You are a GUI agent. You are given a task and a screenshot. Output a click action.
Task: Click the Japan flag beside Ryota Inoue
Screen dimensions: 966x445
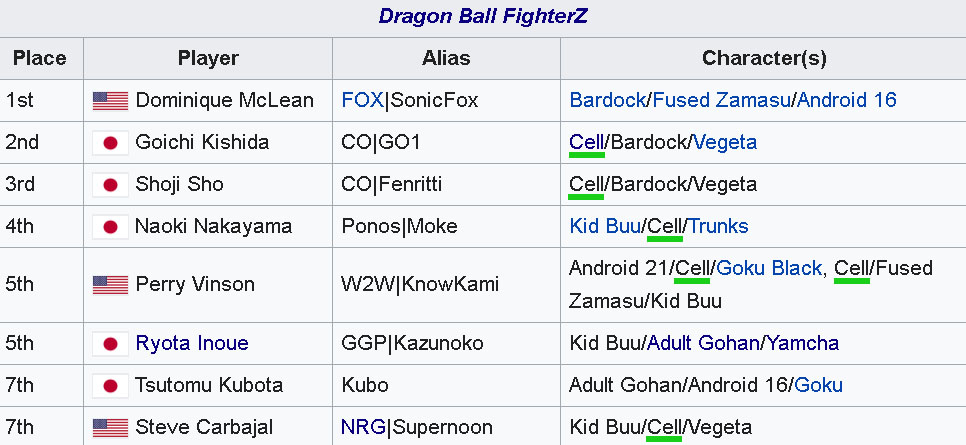110,343
